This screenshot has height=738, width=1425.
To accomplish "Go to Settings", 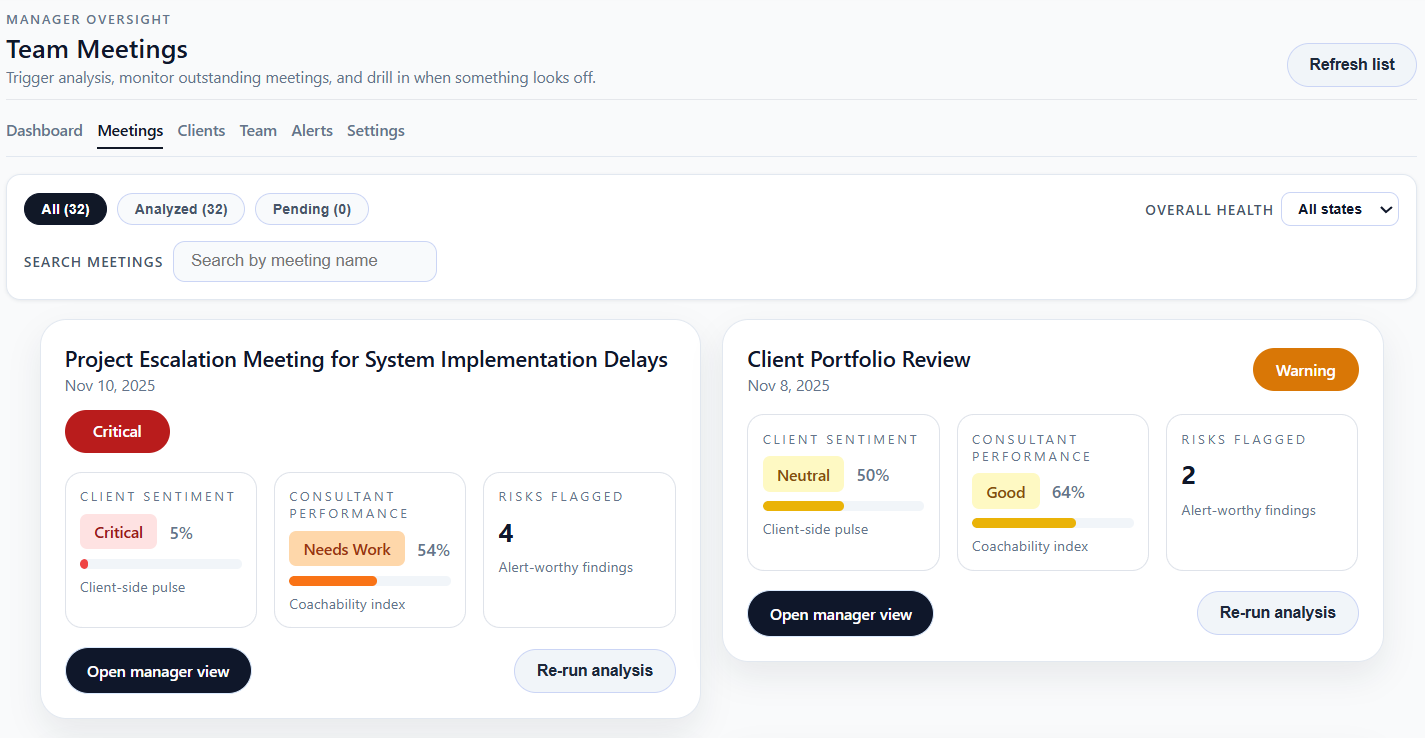I will pos(375,130).
